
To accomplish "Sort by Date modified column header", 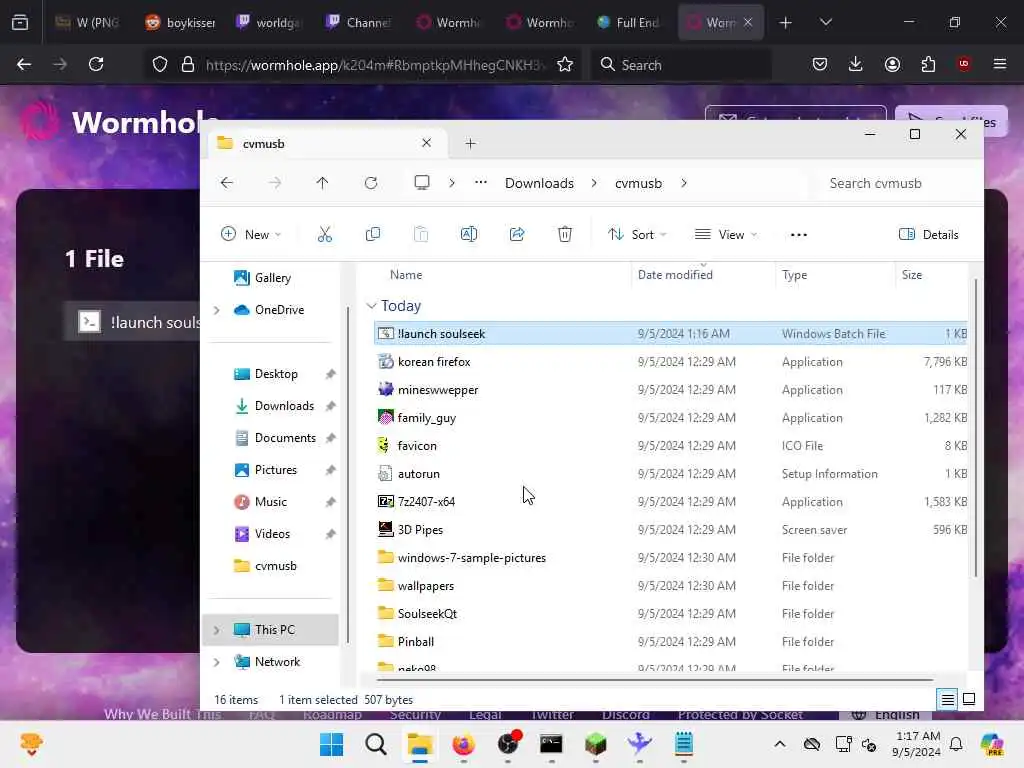I will (703, 275).
